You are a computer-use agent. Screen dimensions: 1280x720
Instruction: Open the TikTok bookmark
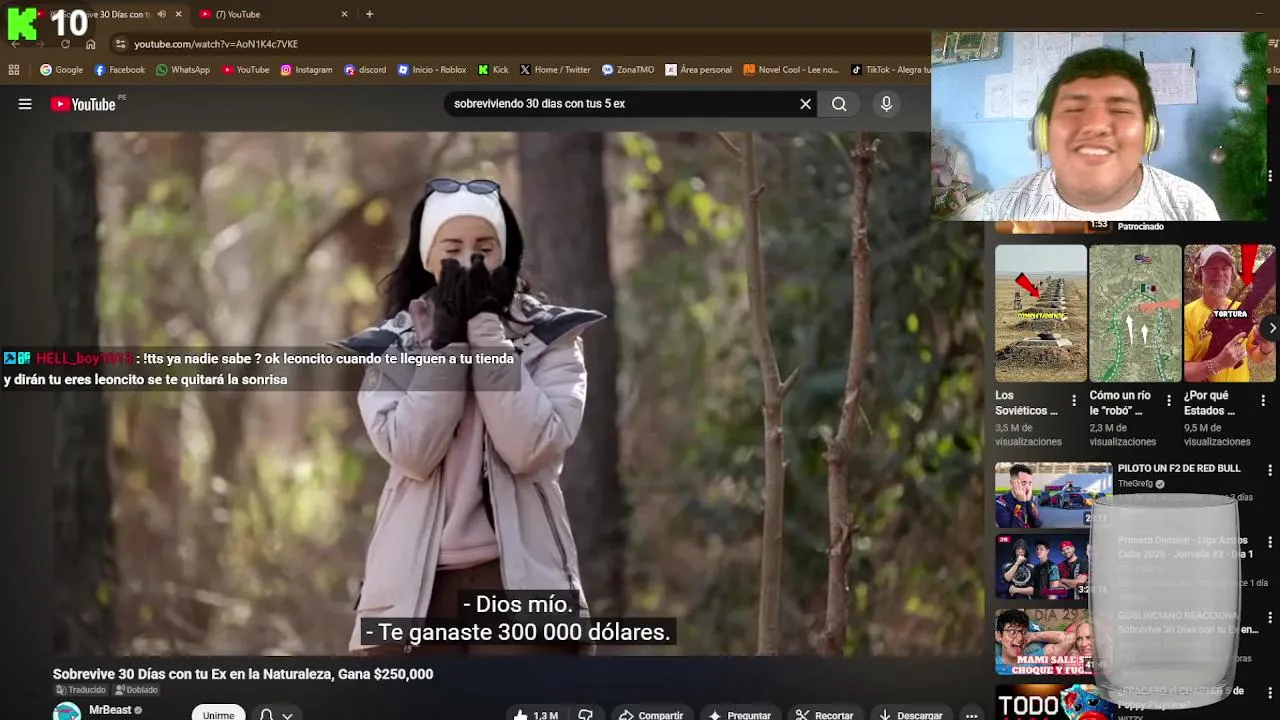(890, 70)
